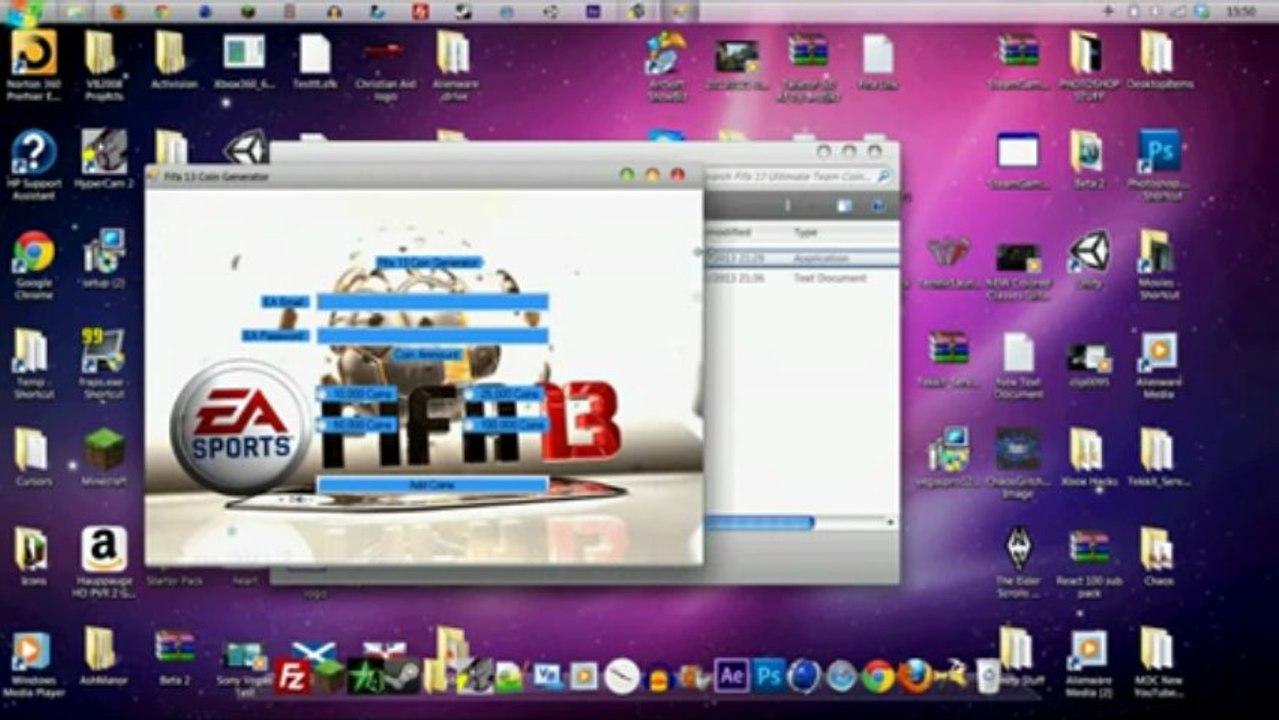This screenshot has width=1279, height=720.
Task: Open Windows Media Player desktop shortcut
Action: pos(32,663)
